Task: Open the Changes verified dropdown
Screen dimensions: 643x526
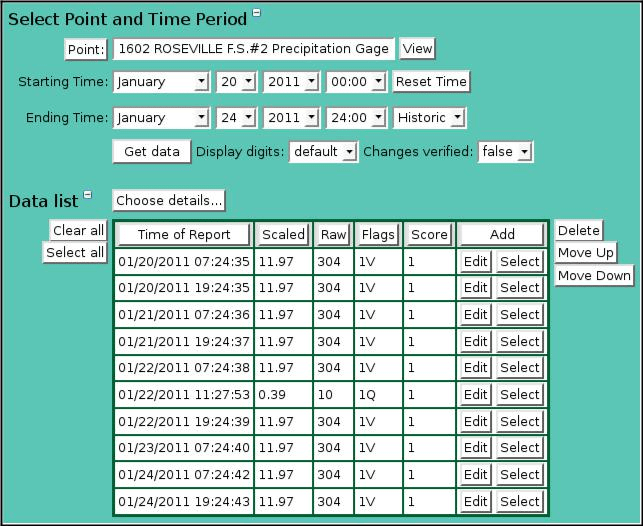Action: pos(505,151)
